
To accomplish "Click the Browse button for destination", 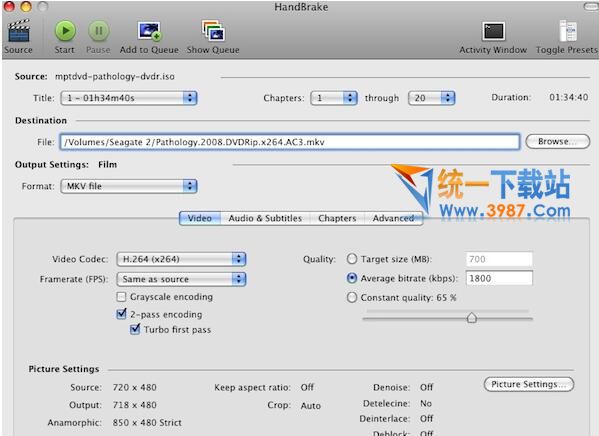I will [558, 141].
